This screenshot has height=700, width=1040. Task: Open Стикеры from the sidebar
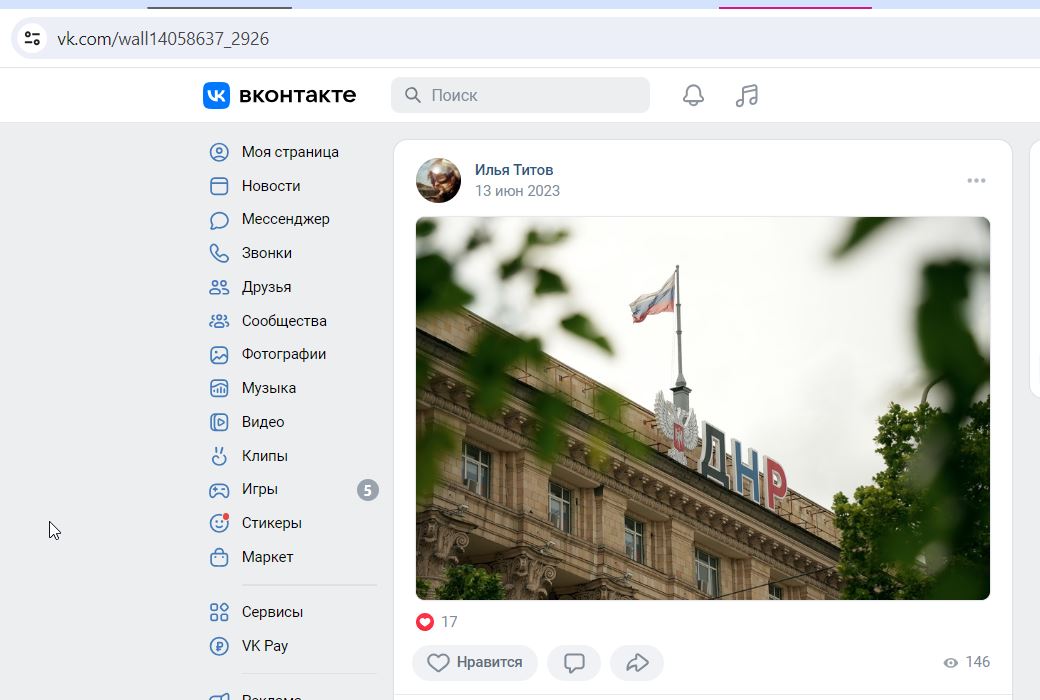click(x=271, y=524)
